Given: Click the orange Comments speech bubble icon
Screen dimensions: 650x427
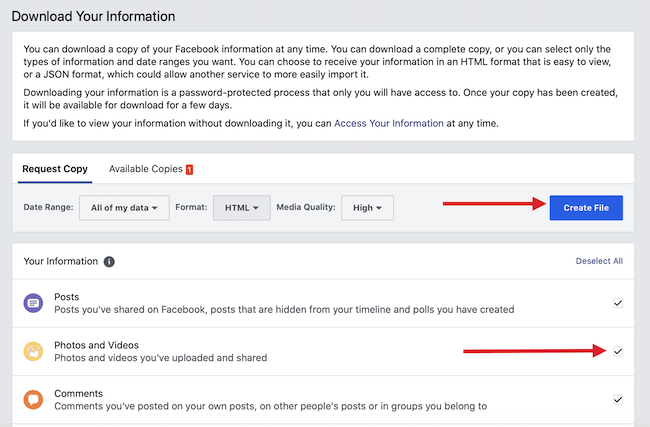Looking at the screenshot, I should 33,400.
